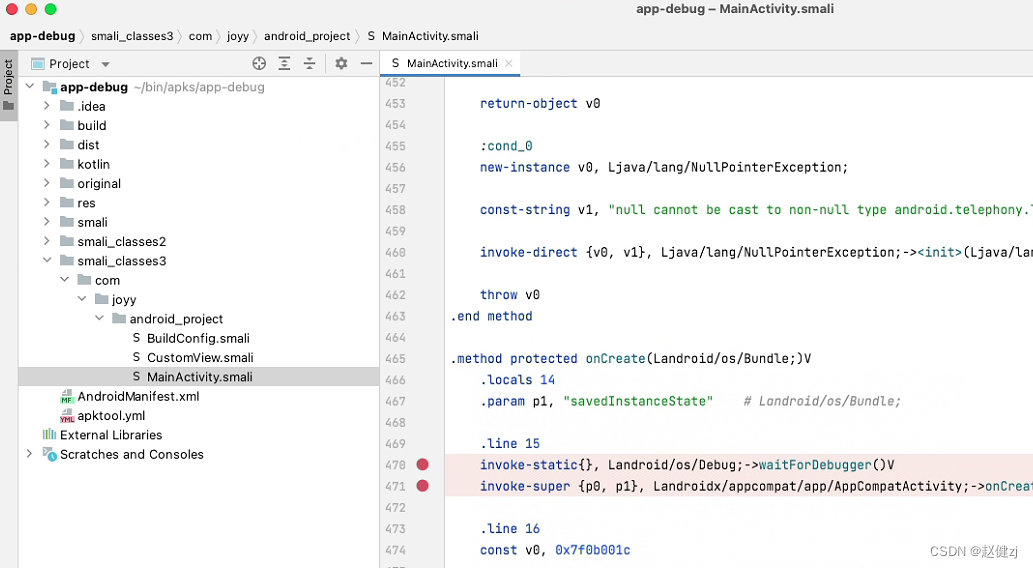Click the .end method line

click(x=491, y=316)
